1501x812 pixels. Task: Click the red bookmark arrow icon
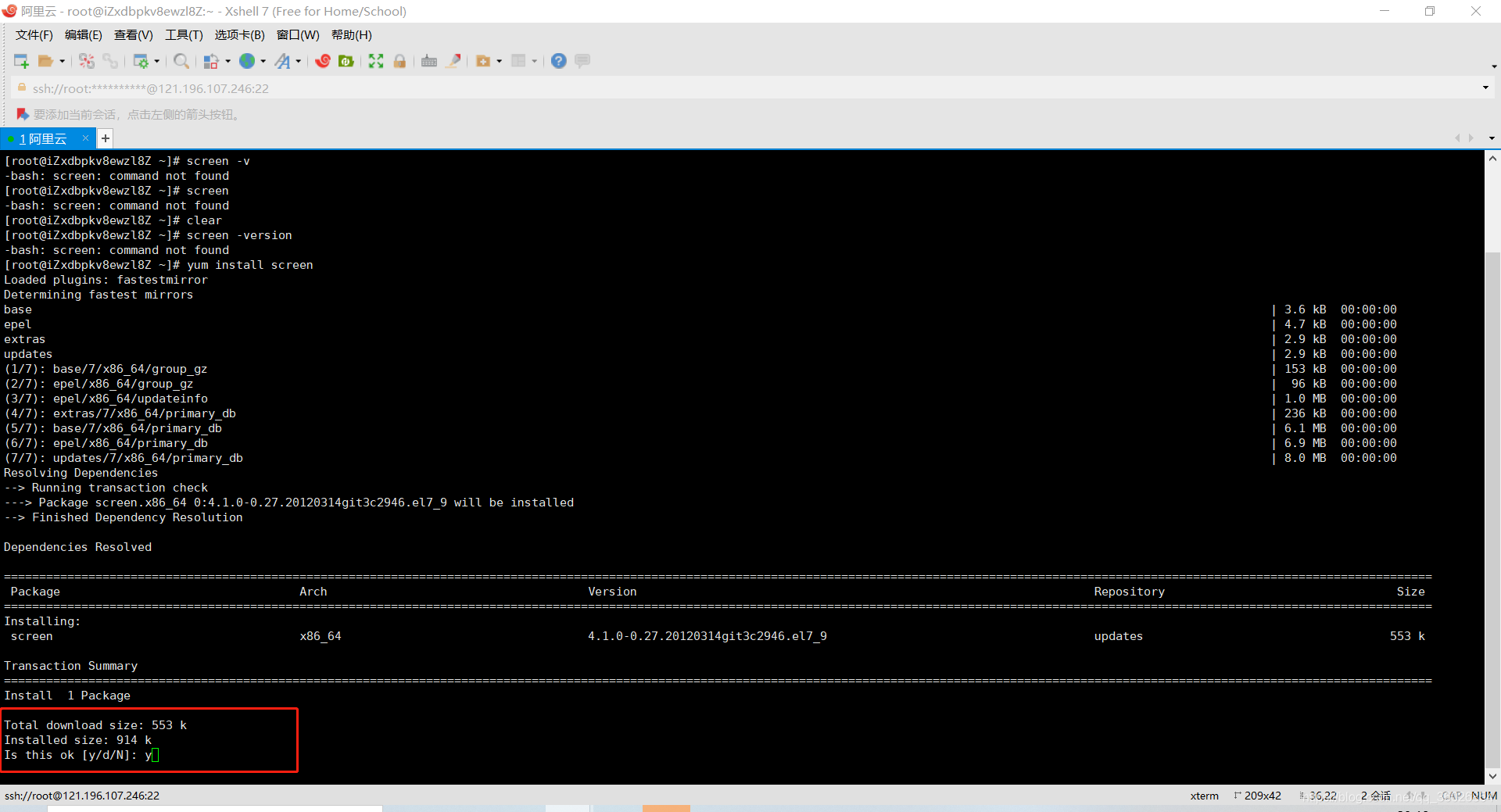pos(23,114)
